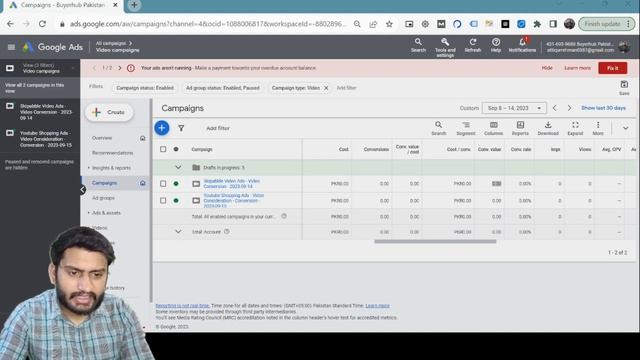Select all campaigns header checkbox
The width and height of the screenshot is (640, 360).
(x=163, y=149)
